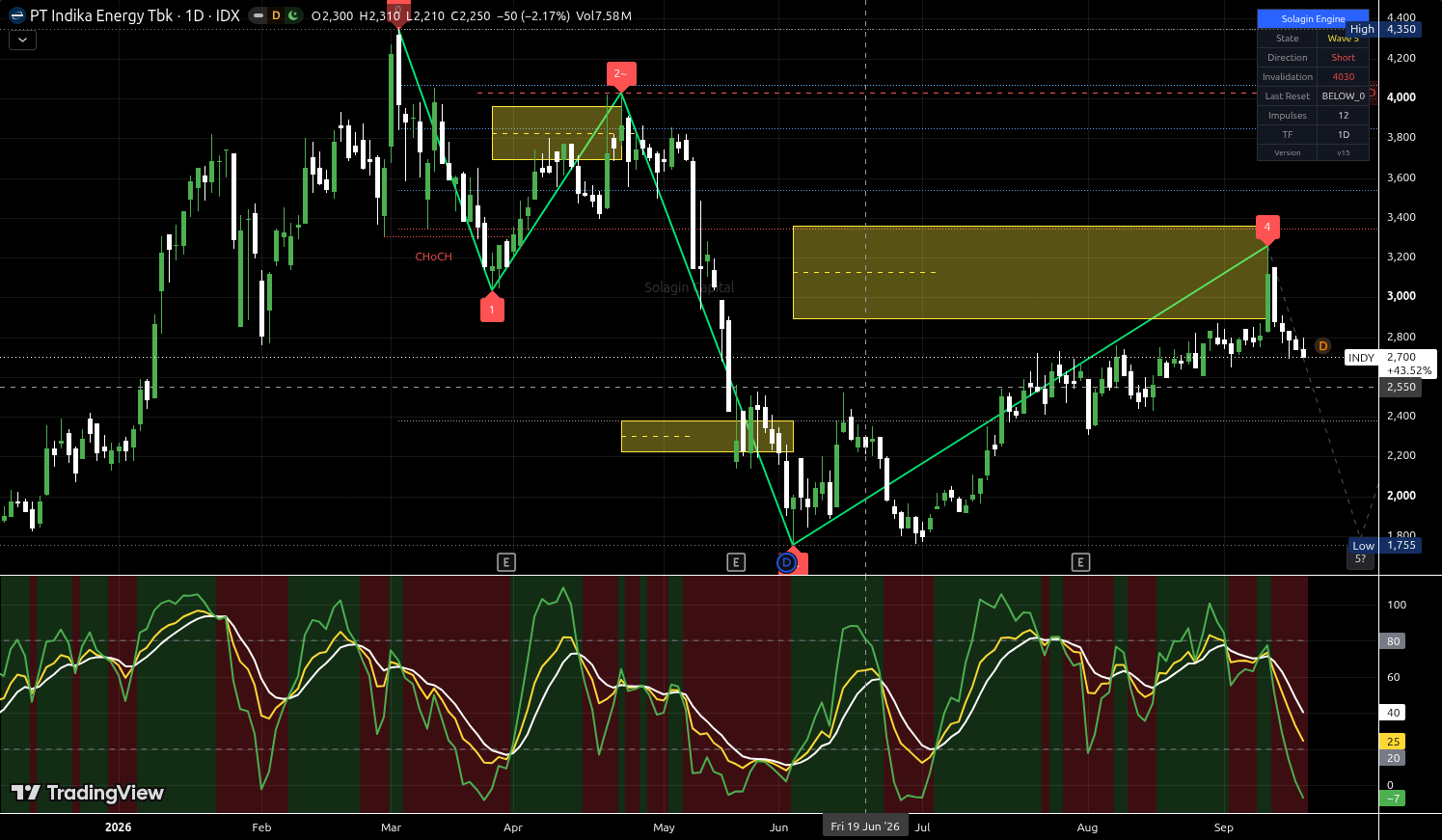The height and width of the screenshot is (840, 1442).
Task: Click the grey 20 oscillator level label
Action: coord(1394,758)
